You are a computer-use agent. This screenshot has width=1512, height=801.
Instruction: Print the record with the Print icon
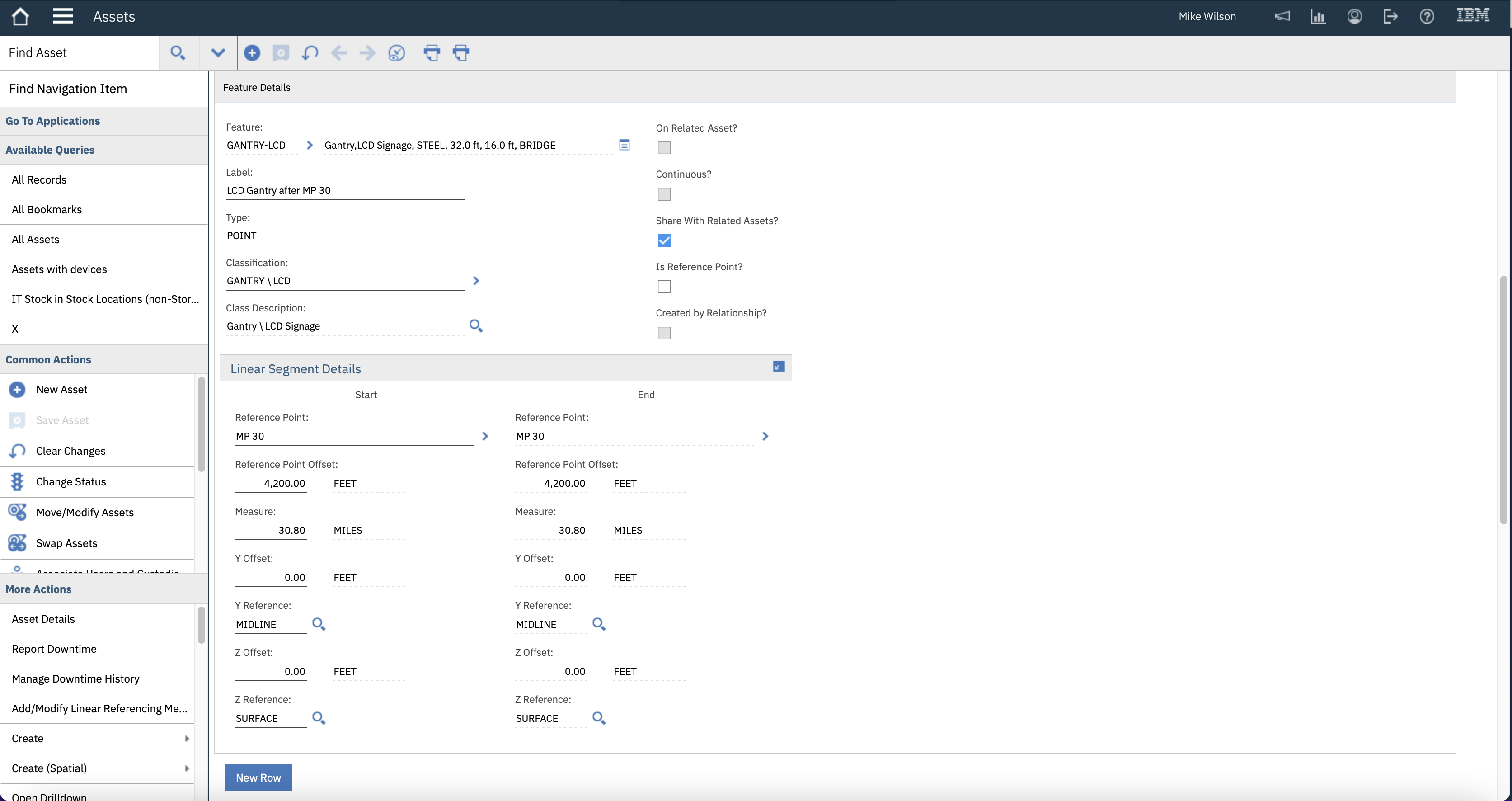pyautogui.click(x=432, y=52)
